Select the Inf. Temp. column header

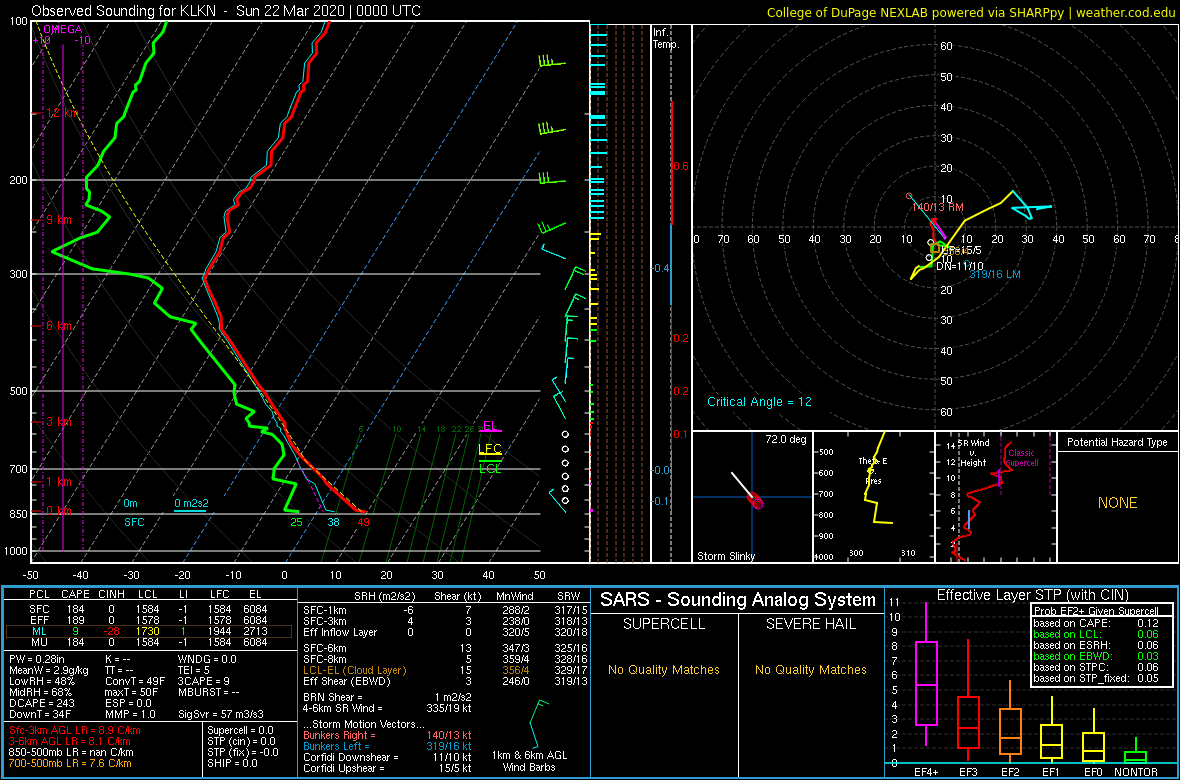tap(666, 38)
